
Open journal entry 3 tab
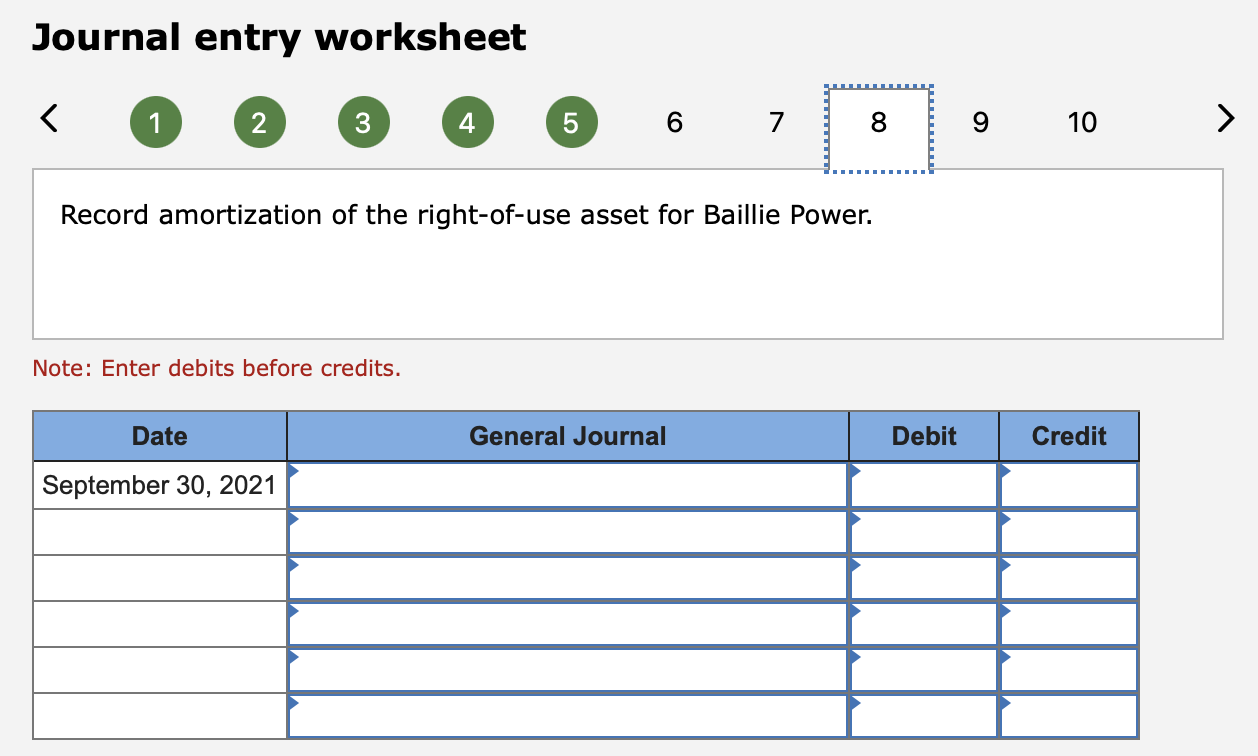[x=362, y=123]
